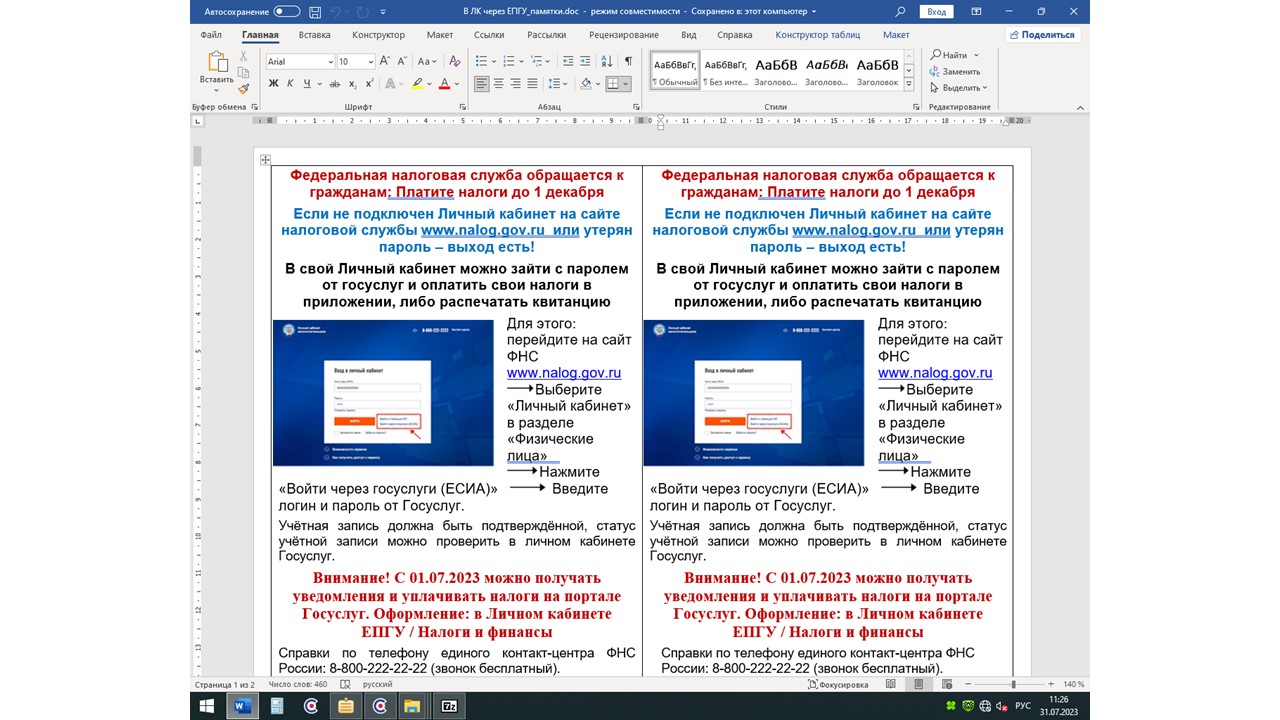Toggle superscript formatting
This screenshot has height=720, width=1280.
[370, 84]
